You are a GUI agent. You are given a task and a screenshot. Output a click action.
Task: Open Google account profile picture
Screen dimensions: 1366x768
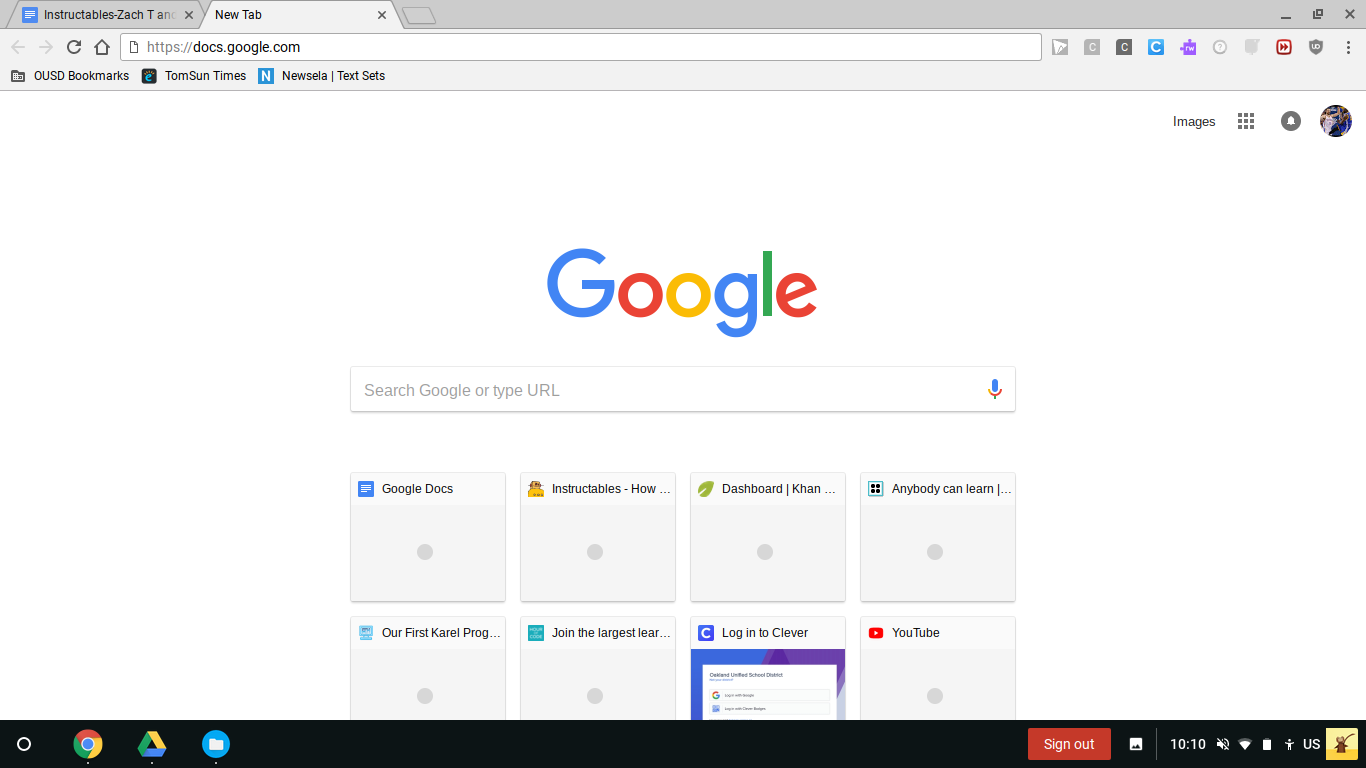[1336, 121]
